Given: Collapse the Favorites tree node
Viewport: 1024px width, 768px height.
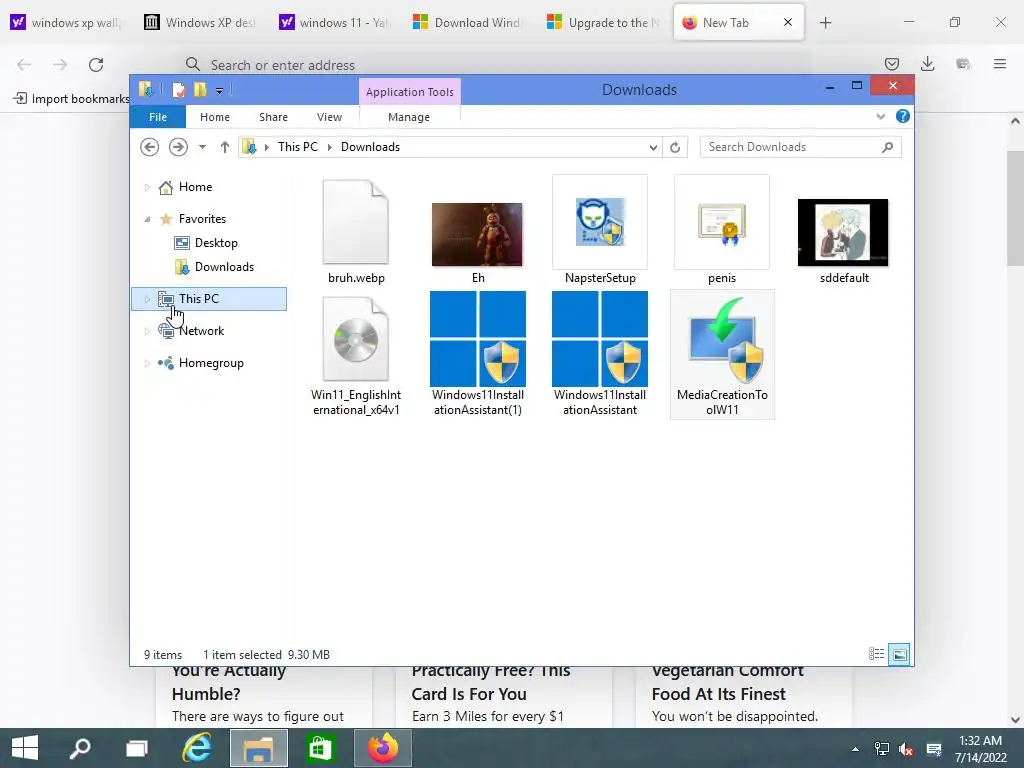Looking at the screenshot, I should (147, 219).
